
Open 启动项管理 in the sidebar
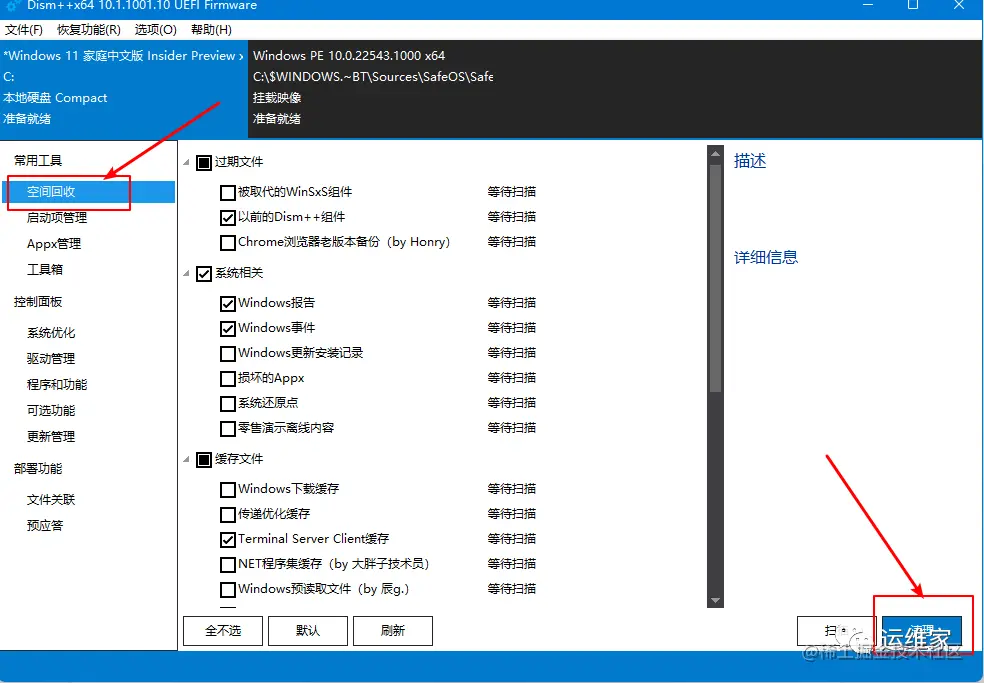56,218
